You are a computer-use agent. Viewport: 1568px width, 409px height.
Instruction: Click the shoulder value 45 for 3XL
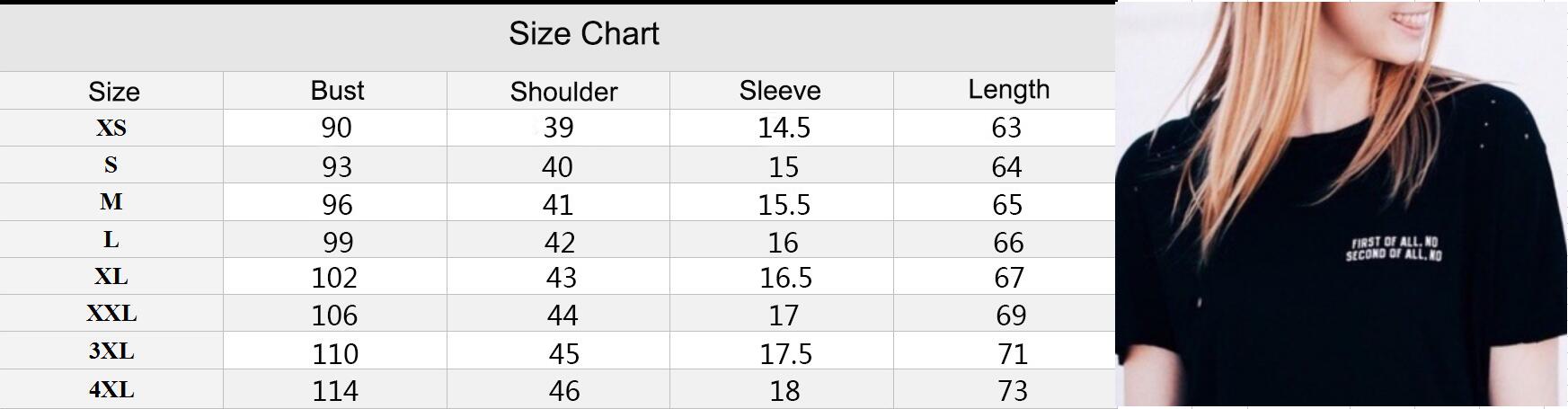tap(563, 354)
